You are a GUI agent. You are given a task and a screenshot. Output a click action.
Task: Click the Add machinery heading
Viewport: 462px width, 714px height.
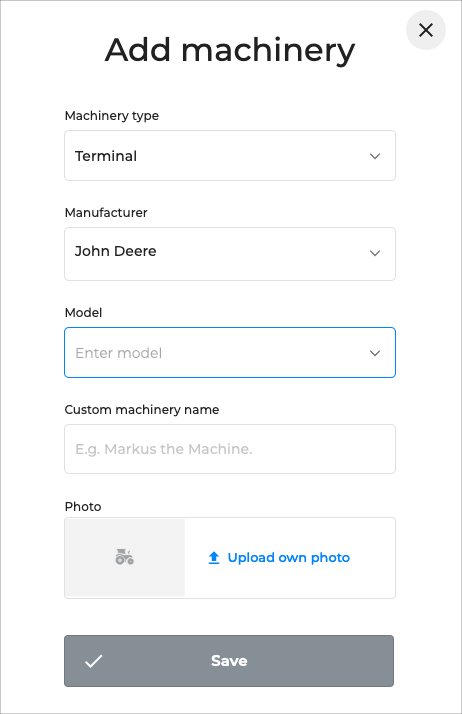click(230, 50)
